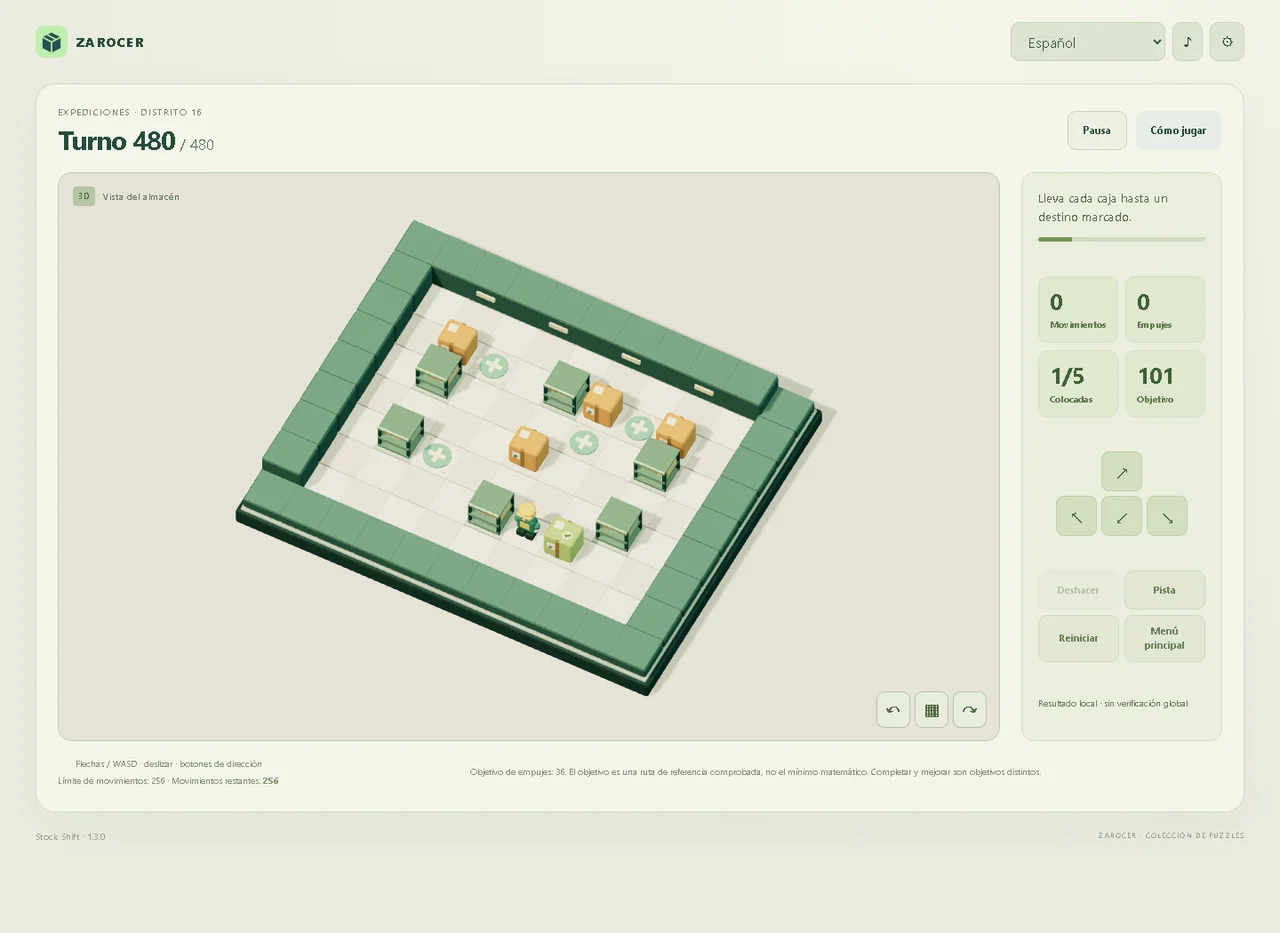Screen dimensions: 1280x933
Task: Move with the down-right arrow button
Action: click(x=1167, y=516)
